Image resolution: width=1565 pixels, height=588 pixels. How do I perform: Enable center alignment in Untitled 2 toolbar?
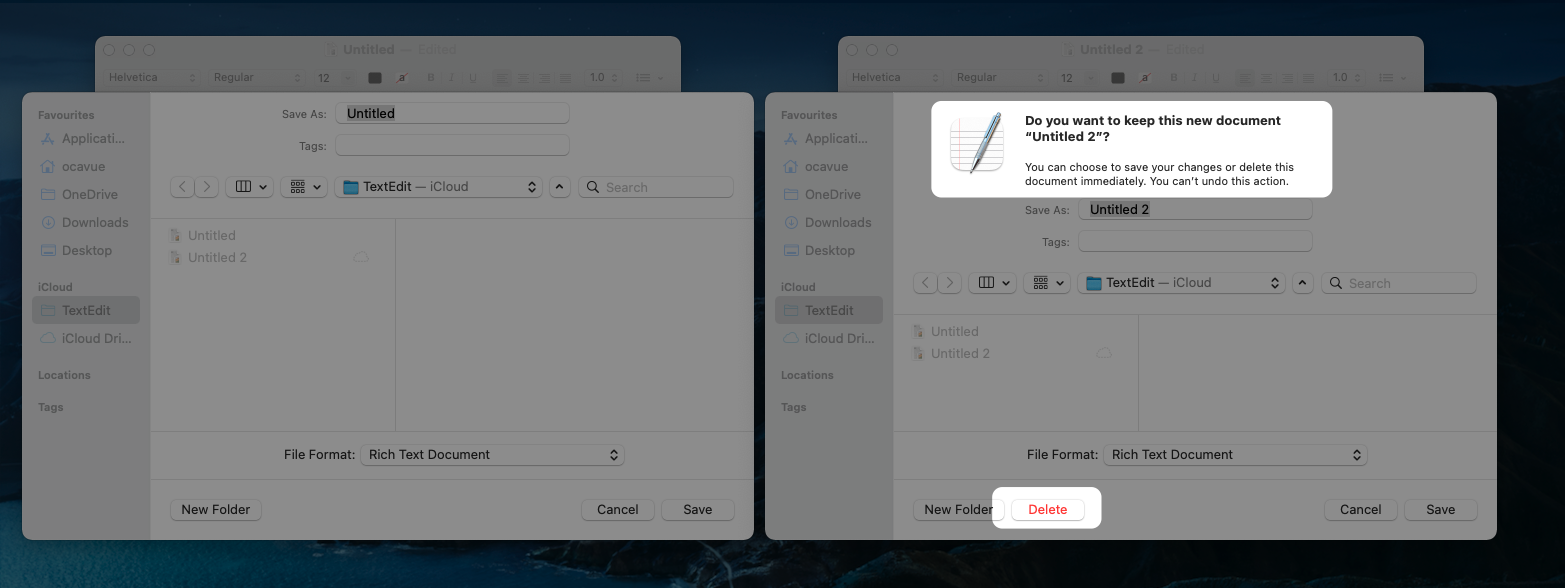tap(1266, 77)
